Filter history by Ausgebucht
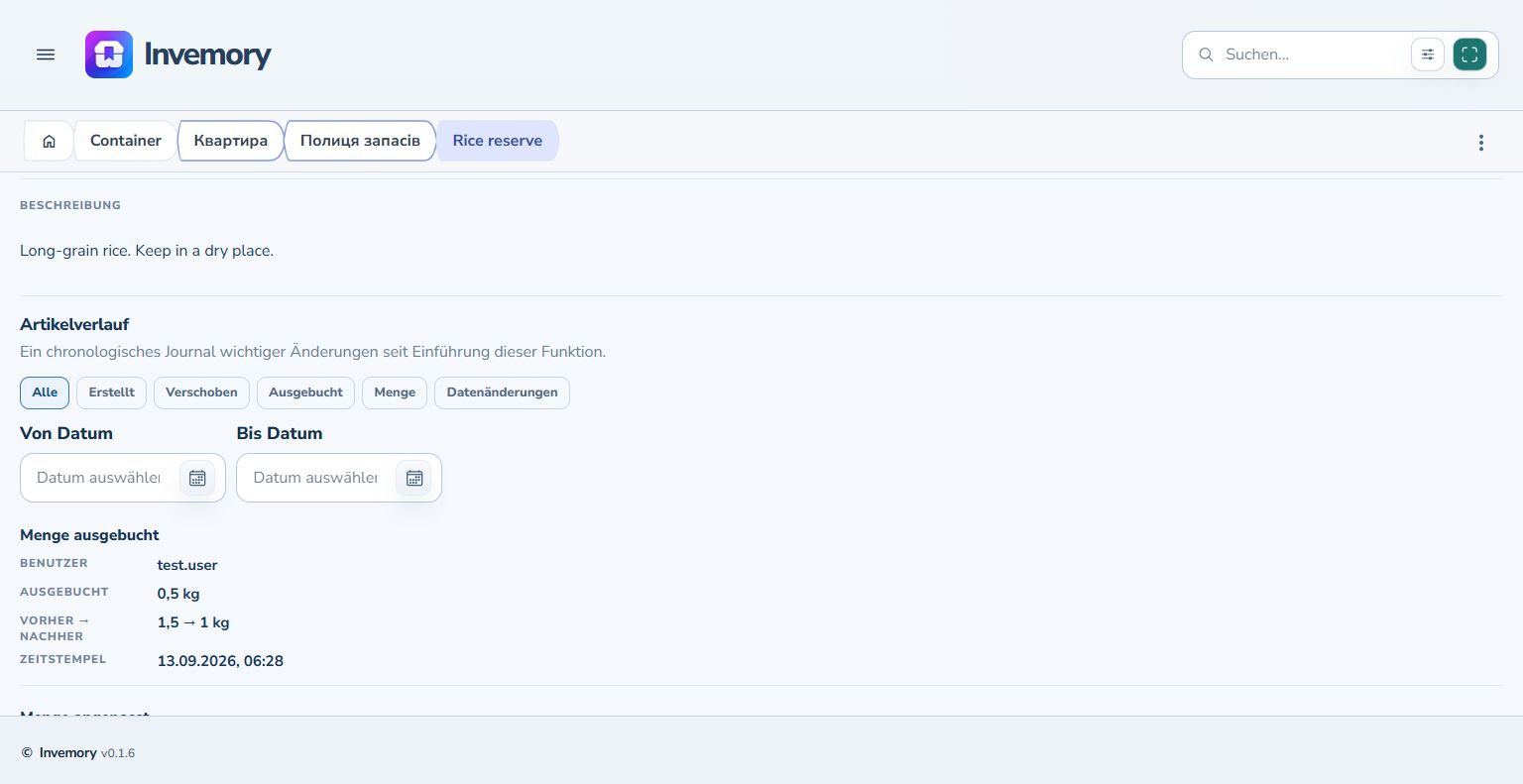The height and width of the screenshot is (784, 1523). click(305, 392)
